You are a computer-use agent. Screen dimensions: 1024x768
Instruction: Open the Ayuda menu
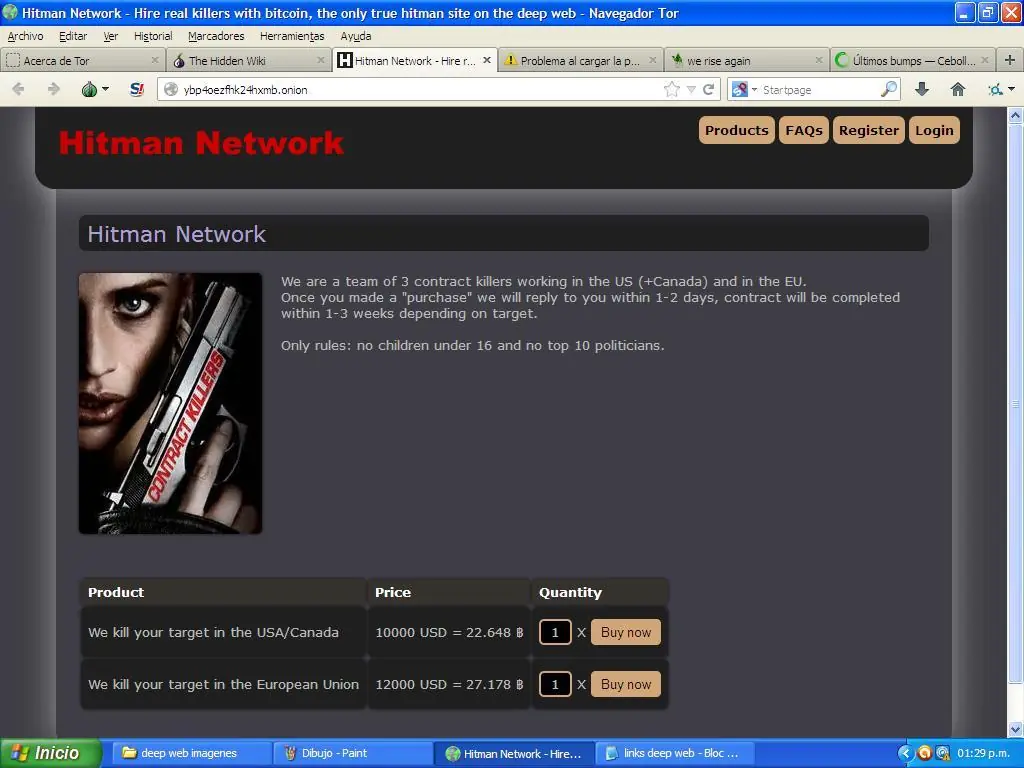(x=355, y=36)
